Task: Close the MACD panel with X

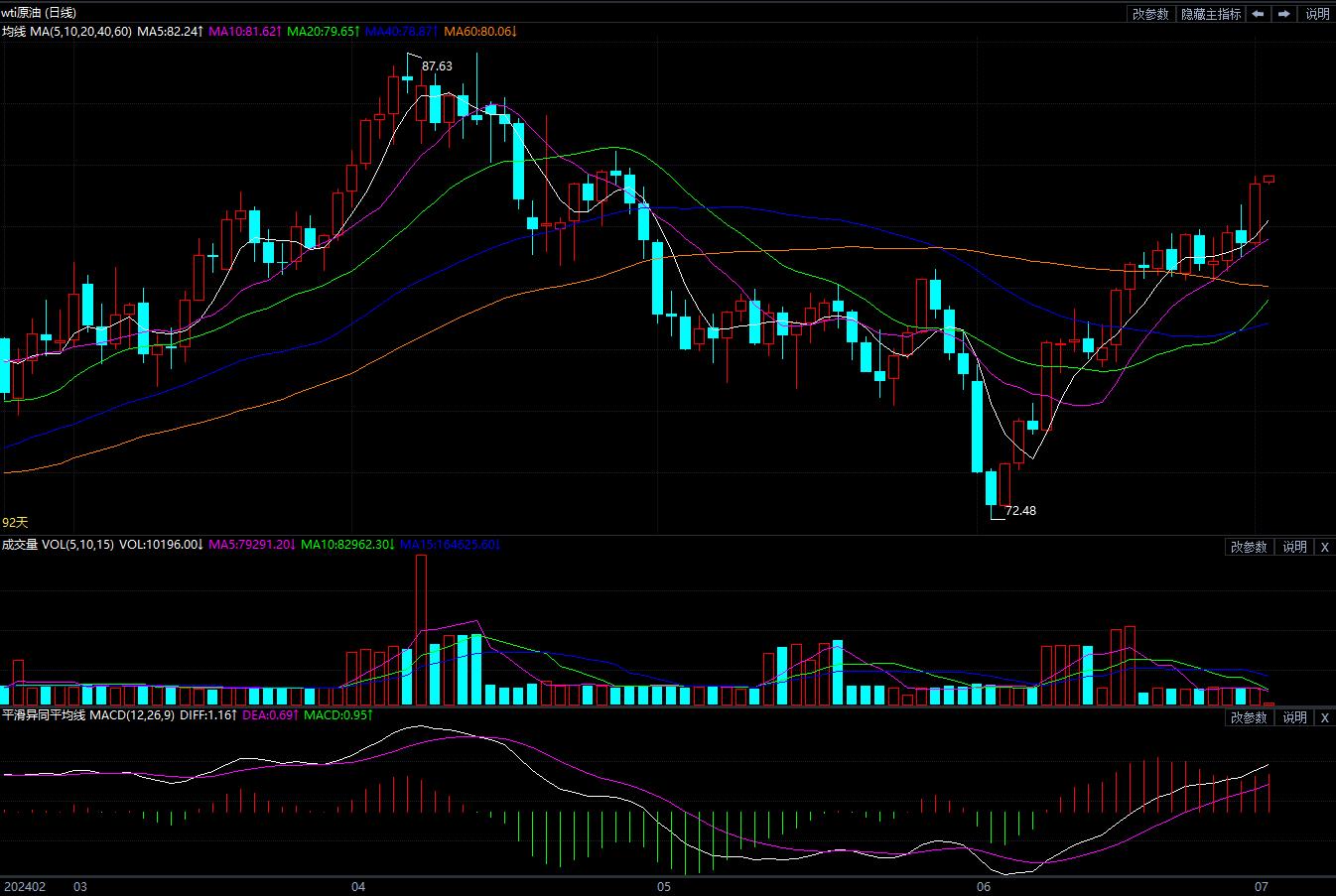Action: pyautogui.click(x=1324, y=717)
